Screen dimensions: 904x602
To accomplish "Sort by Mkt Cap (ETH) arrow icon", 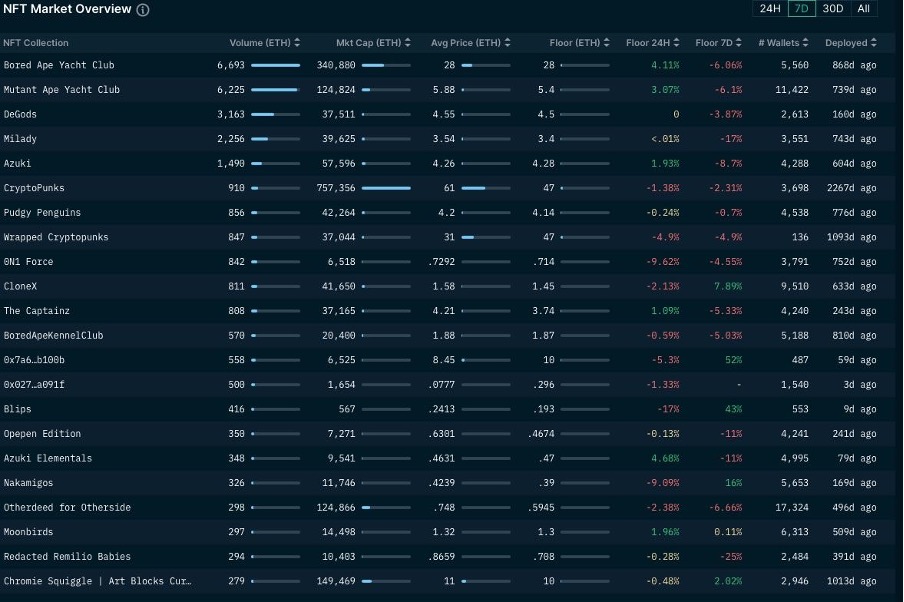I will pyautogui.click(x=408, y=43).
